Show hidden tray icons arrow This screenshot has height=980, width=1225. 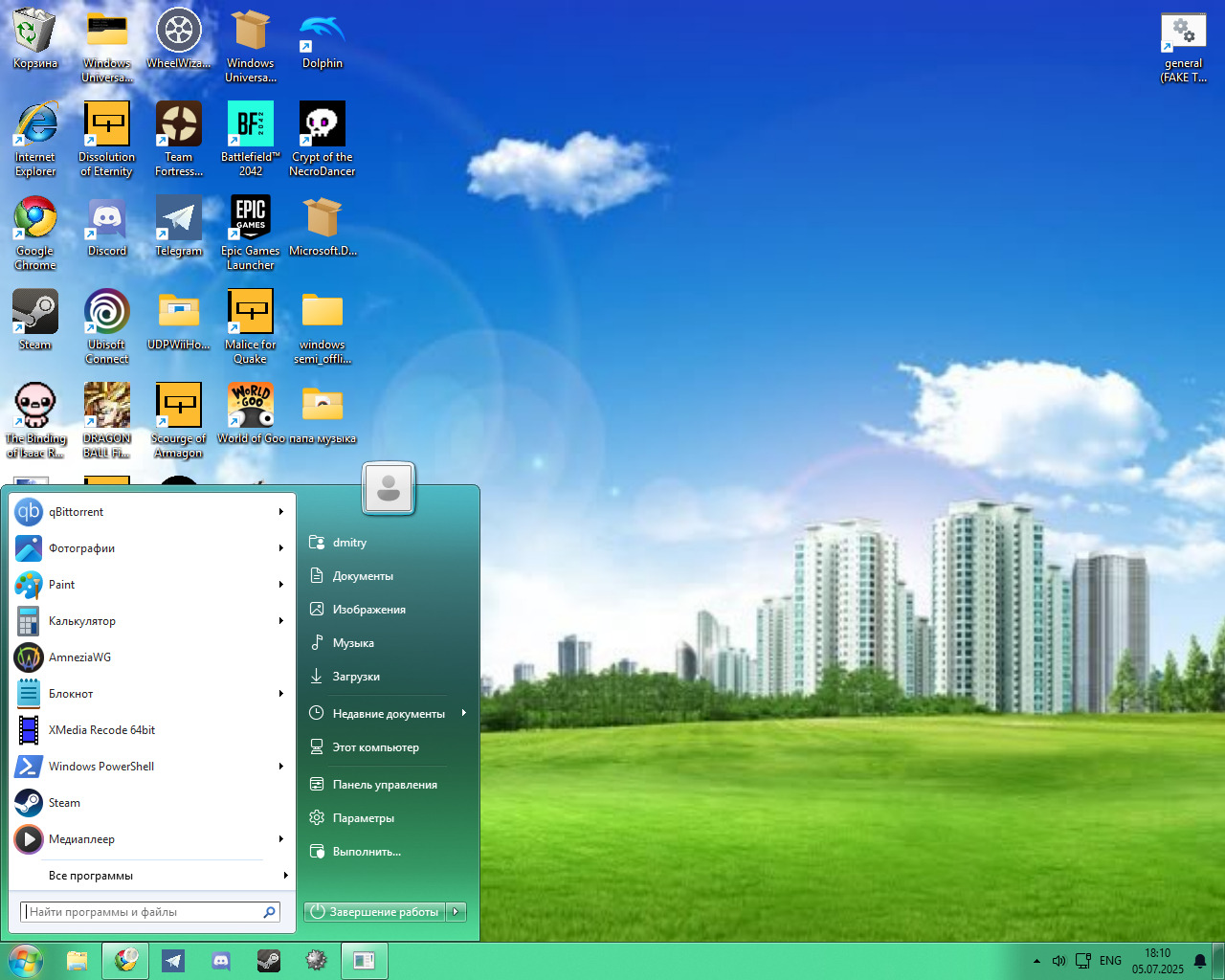pyautogui.click(x=1036, y=961)
